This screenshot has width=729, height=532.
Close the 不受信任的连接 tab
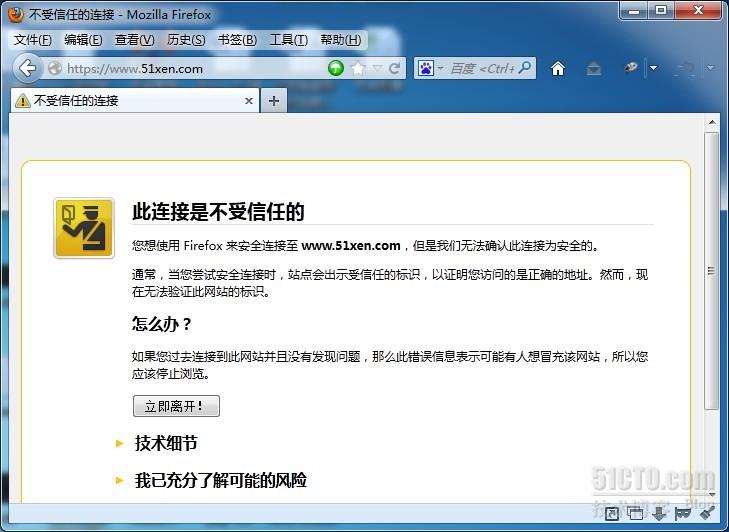[x=249, y=101]
